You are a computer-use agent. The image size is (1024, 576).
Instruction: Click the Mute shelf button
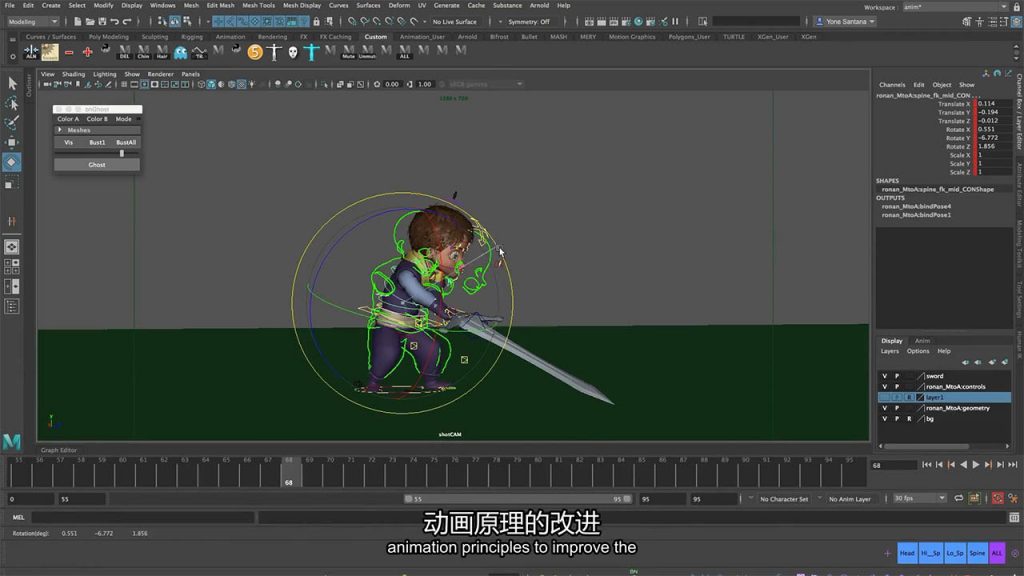click(348, 52)
